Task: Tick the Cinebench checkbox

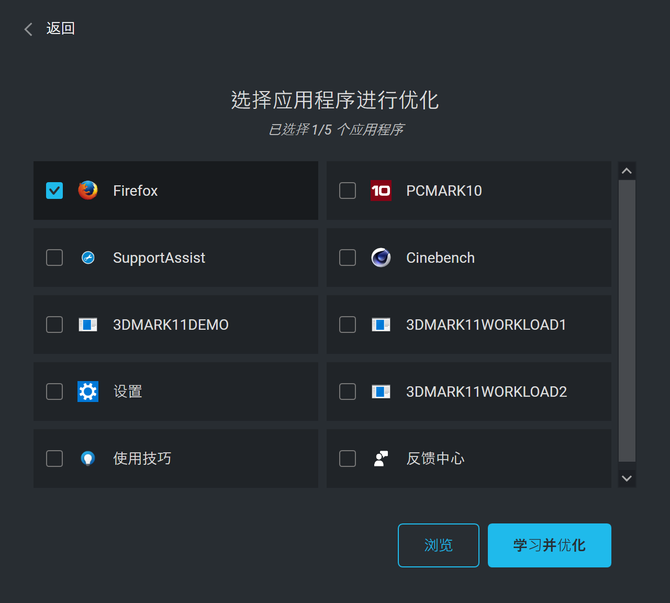Action: pos(347,257)
